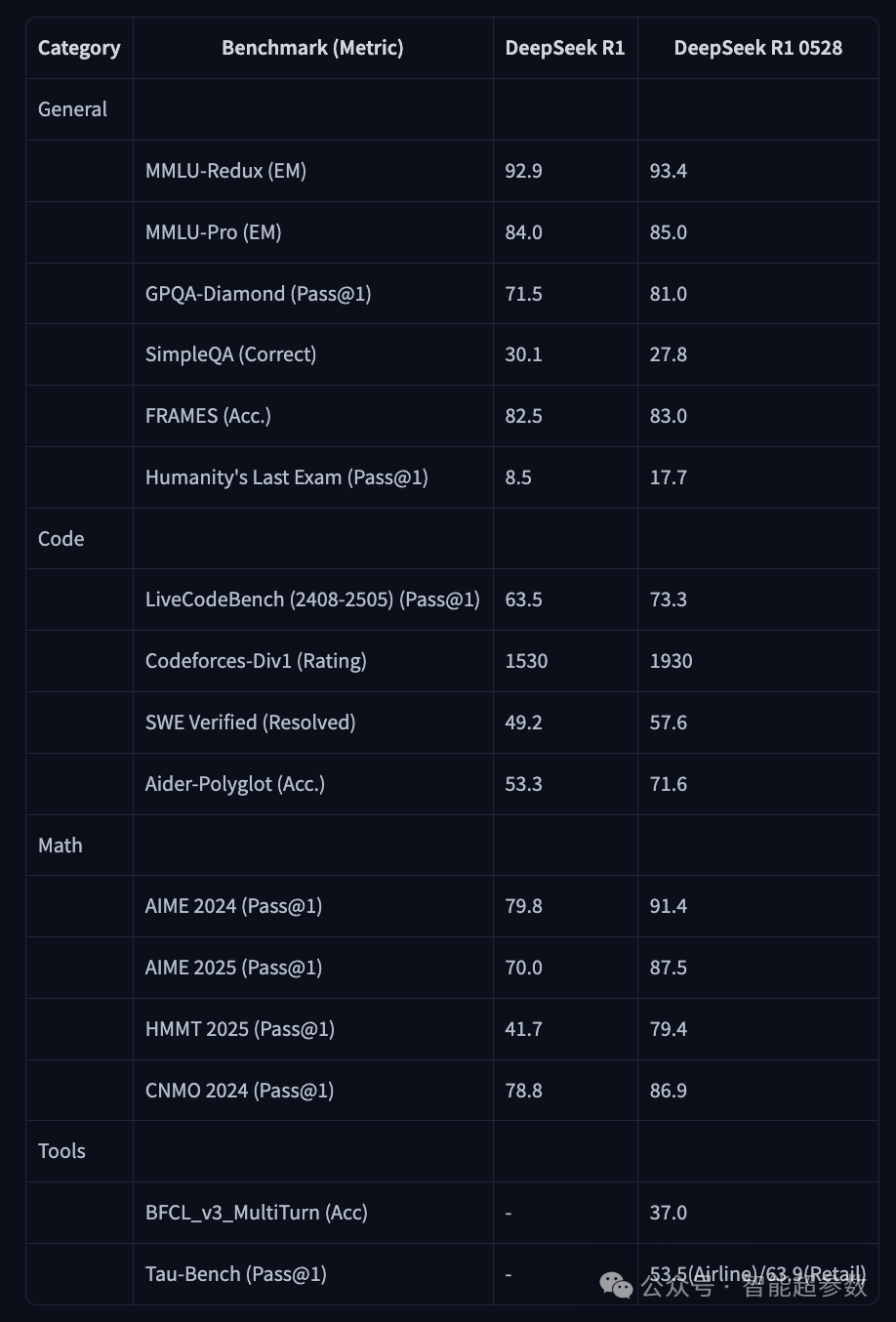896x1322 pixels.
Task: Click the AIME 2024 (Pass@1) benchmark cell
Action: pyautogui.click(x=233, y=906)
